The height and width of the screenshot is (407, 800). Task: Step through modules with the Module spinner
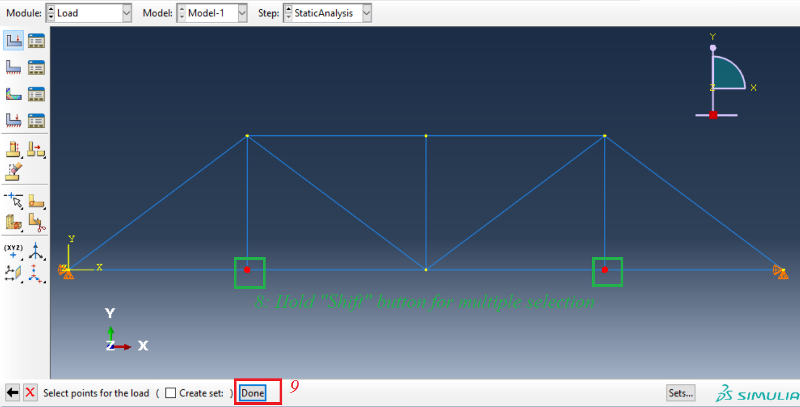51,13
